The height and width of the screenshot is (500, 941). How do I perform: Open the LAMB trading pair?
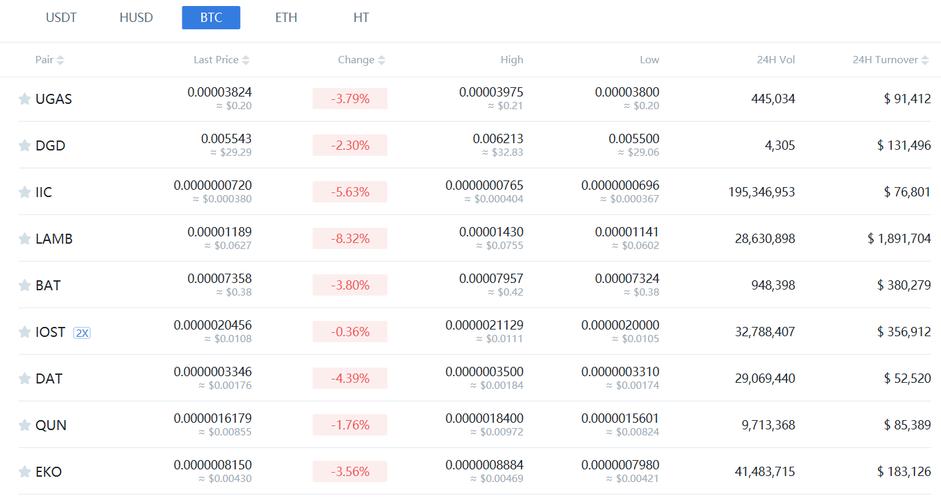click(x=54, y=239)
